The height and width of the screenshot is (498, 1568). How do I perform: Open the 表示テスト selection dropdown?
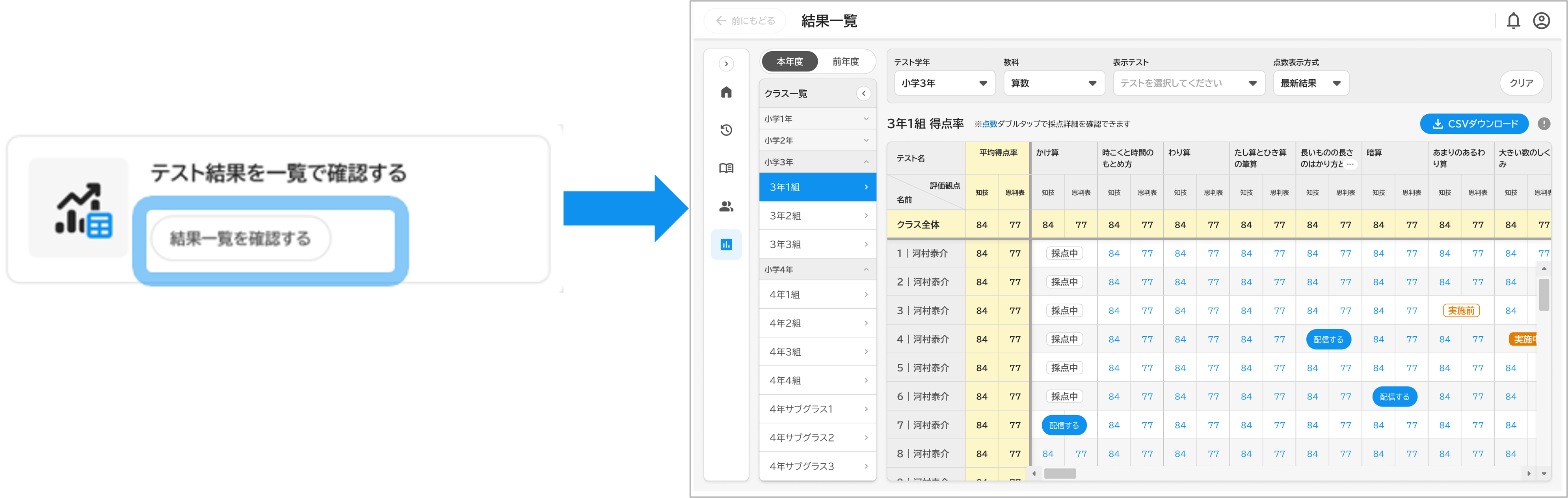tap(1188, 83)
